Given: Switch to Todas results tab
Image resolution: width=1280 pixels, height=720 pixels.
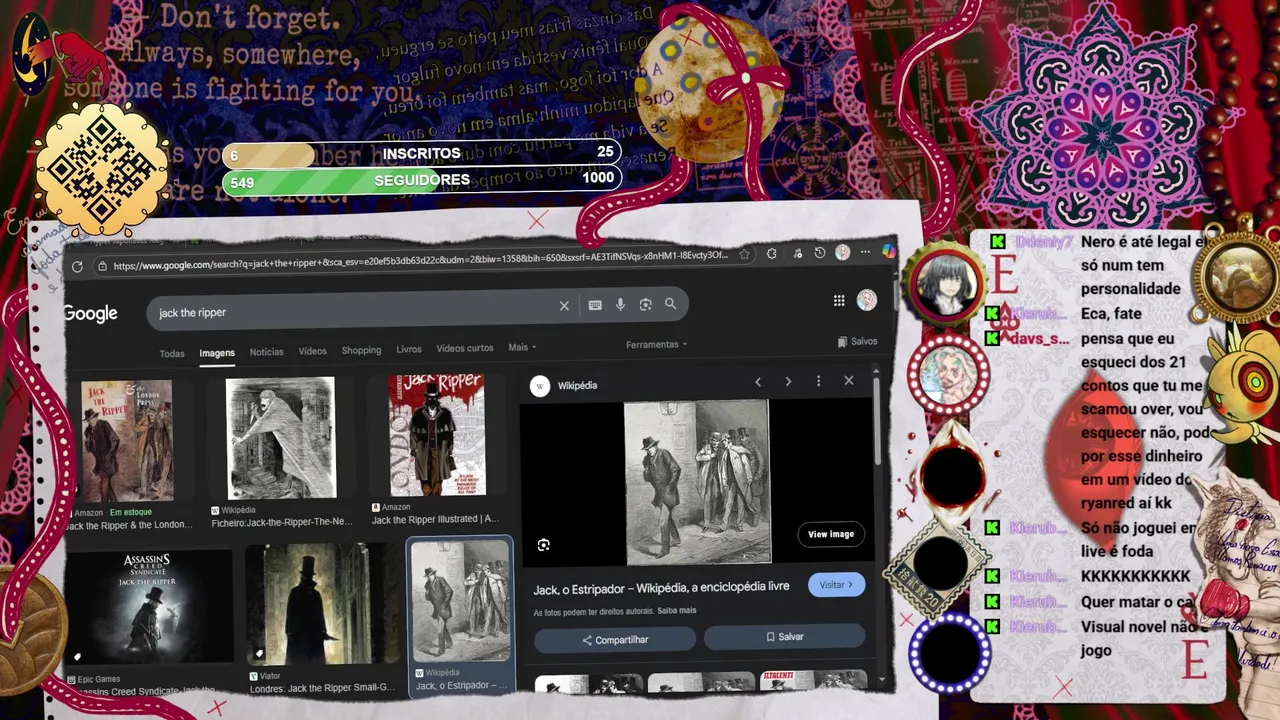Looking at the screenshot, I should (x=172, y=354).
